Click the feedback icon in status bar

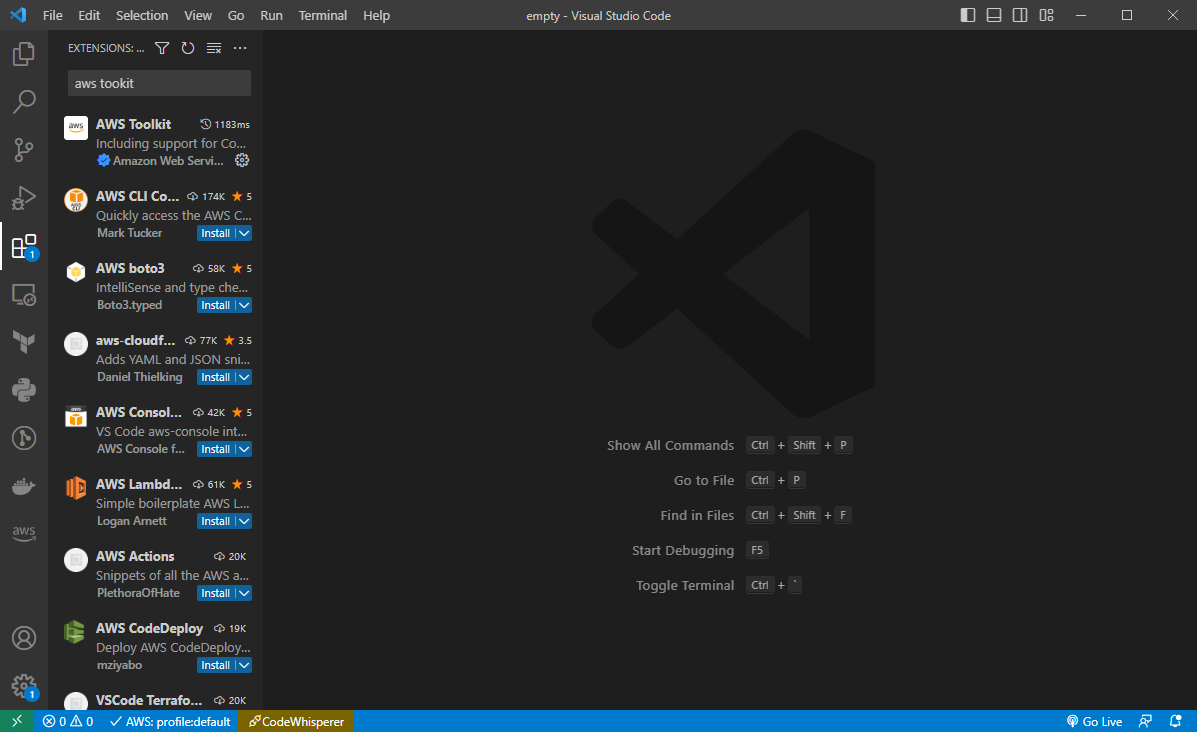coord(1145,721)
